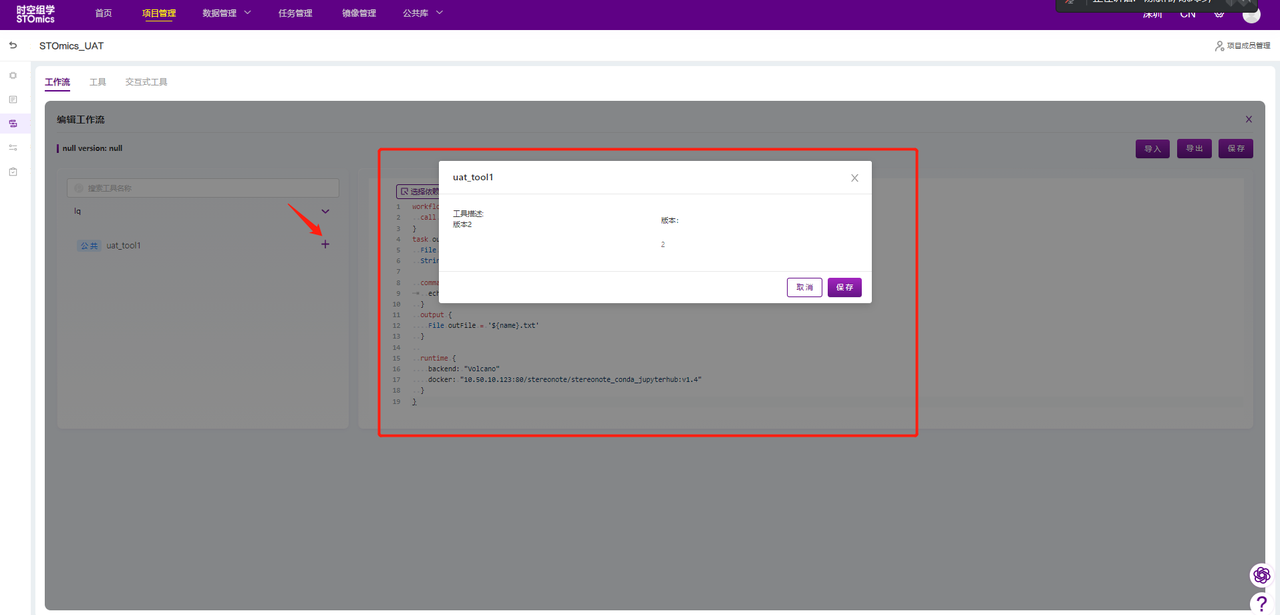
Task: Click the plus icon next to uat_tool1
Action: tap(325, 245)
